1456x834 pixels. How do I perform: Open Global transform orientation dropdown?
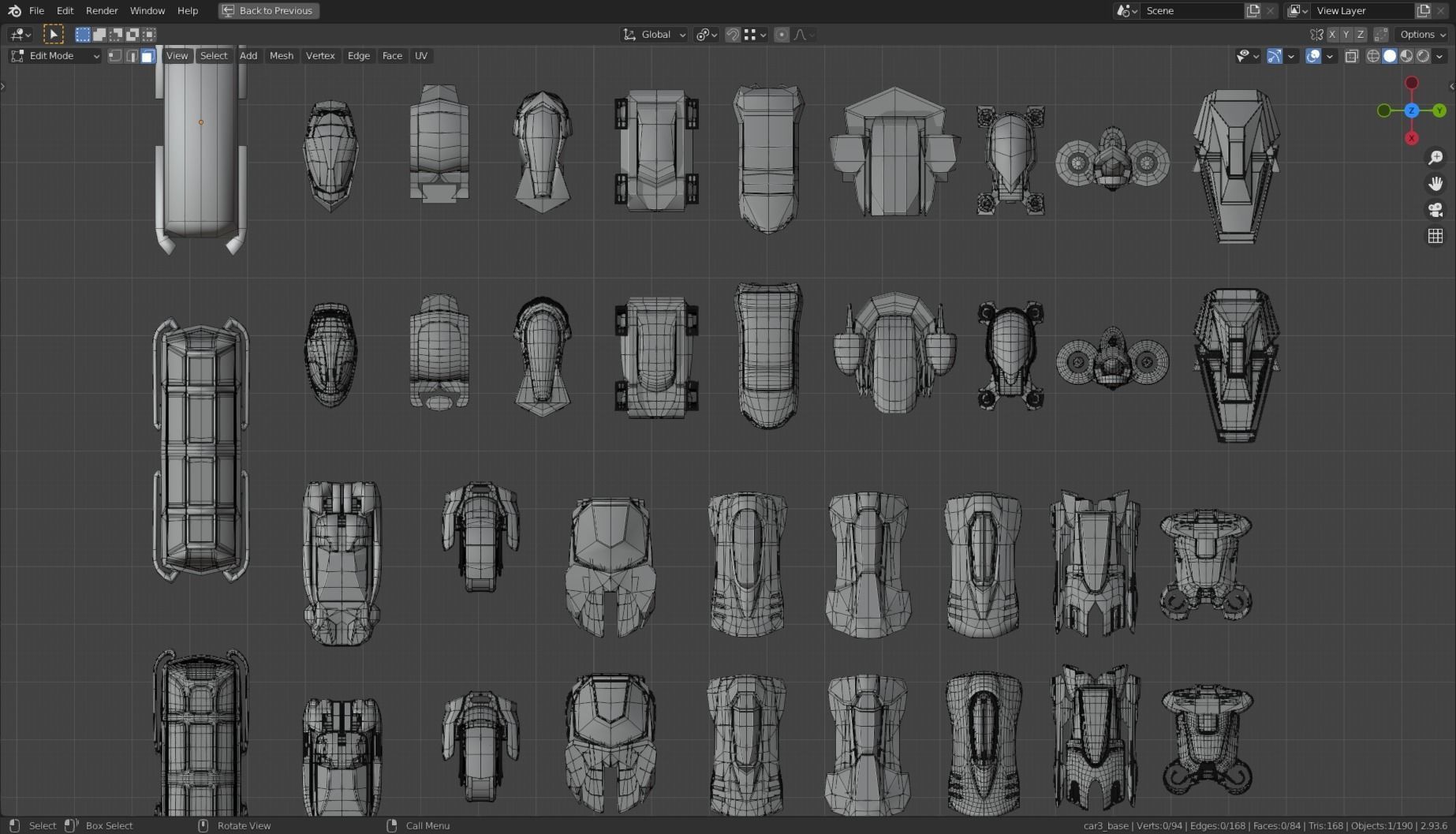tap(654, 35)
